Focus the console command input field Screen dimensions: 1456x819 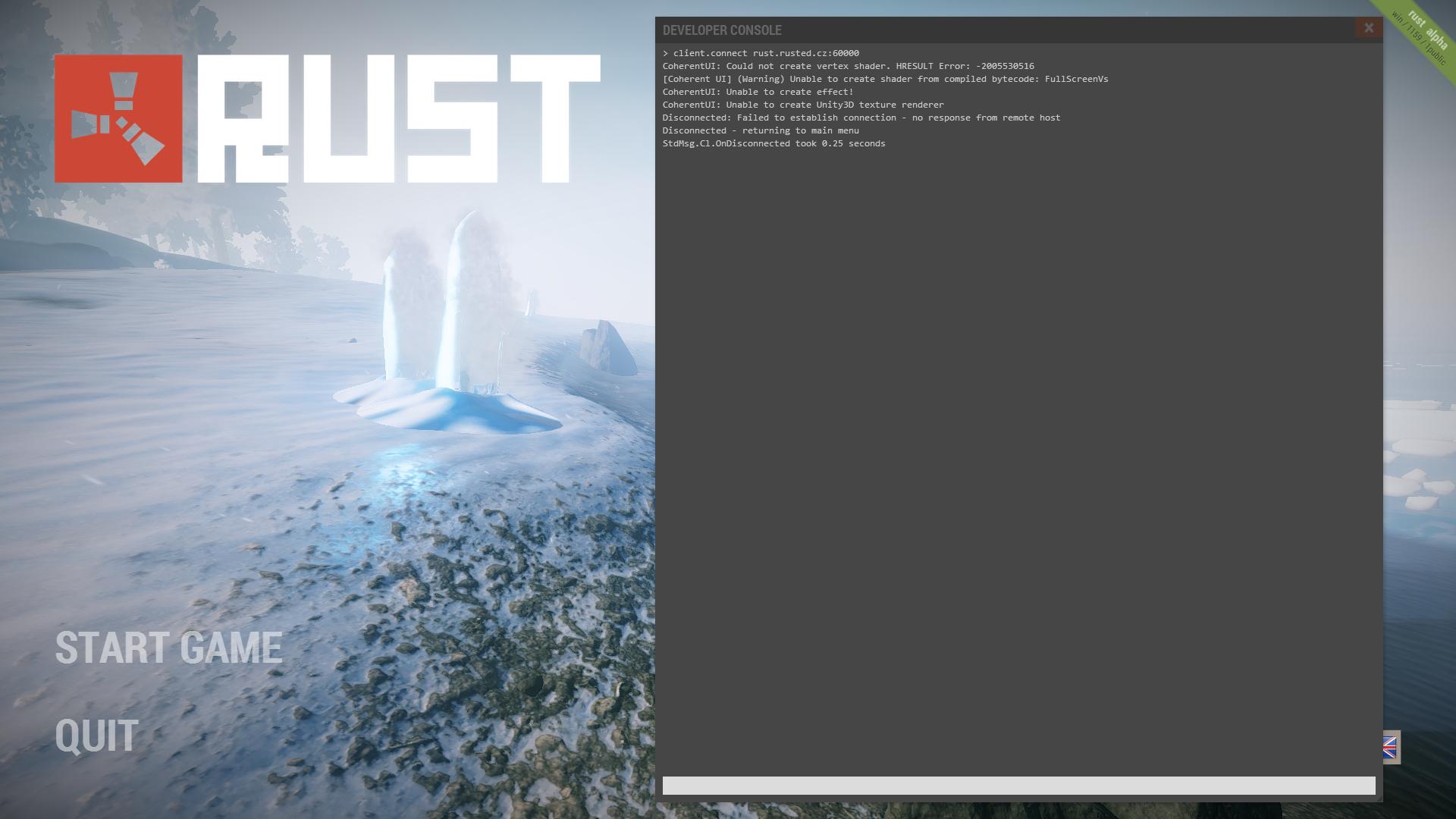click(x=1018, y=786)
